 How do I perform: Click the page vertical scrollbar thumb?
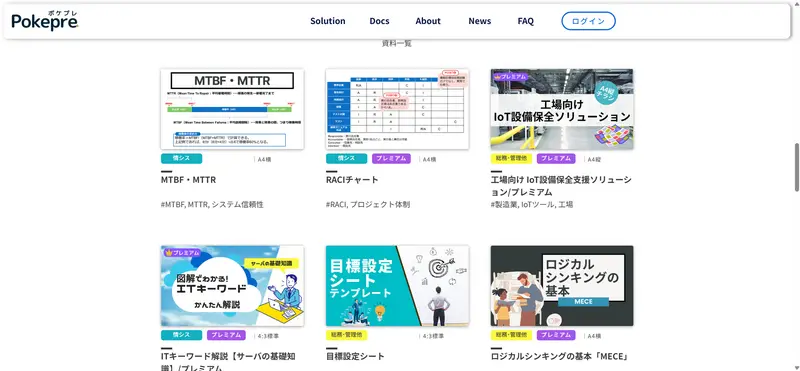click(796, 167)
